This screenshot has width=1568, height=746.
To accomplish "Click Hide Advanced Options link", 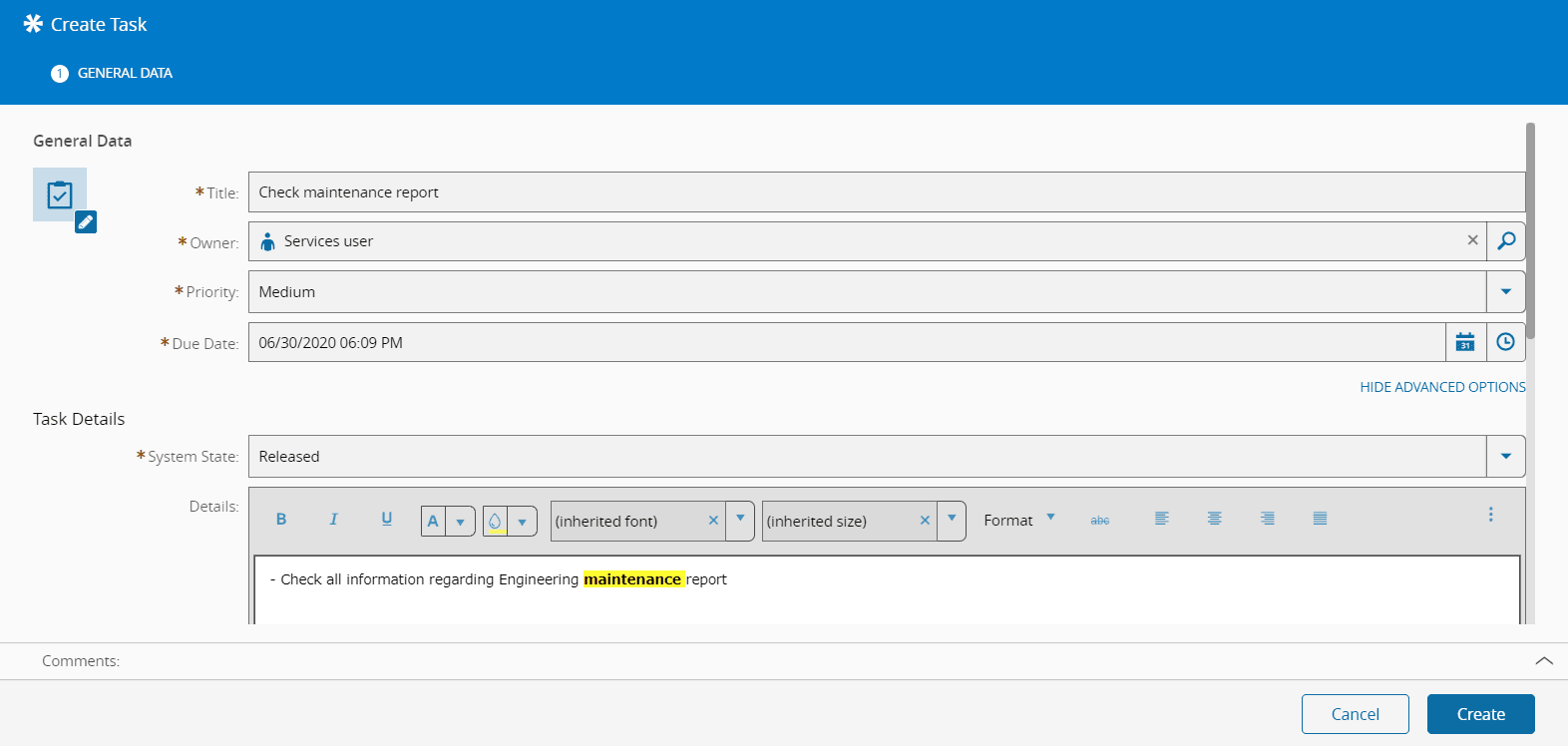I will pyautogui.click(x=1441, y=387).
